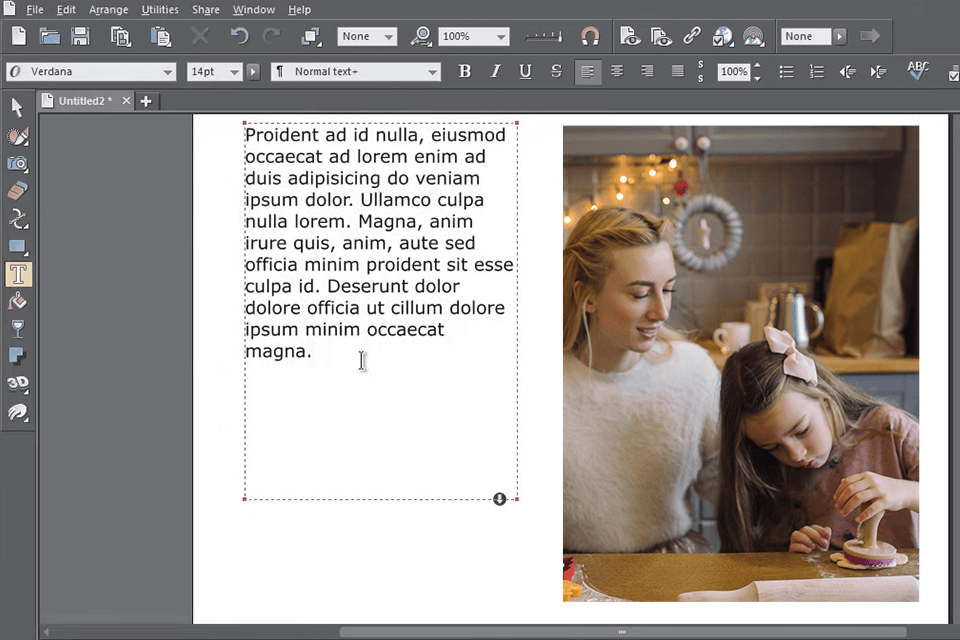Viewport: 960px width, 640px height.
Task: Toggle the magnetic Snap icon
Action: pyautogui.click(x=590, y=37)
